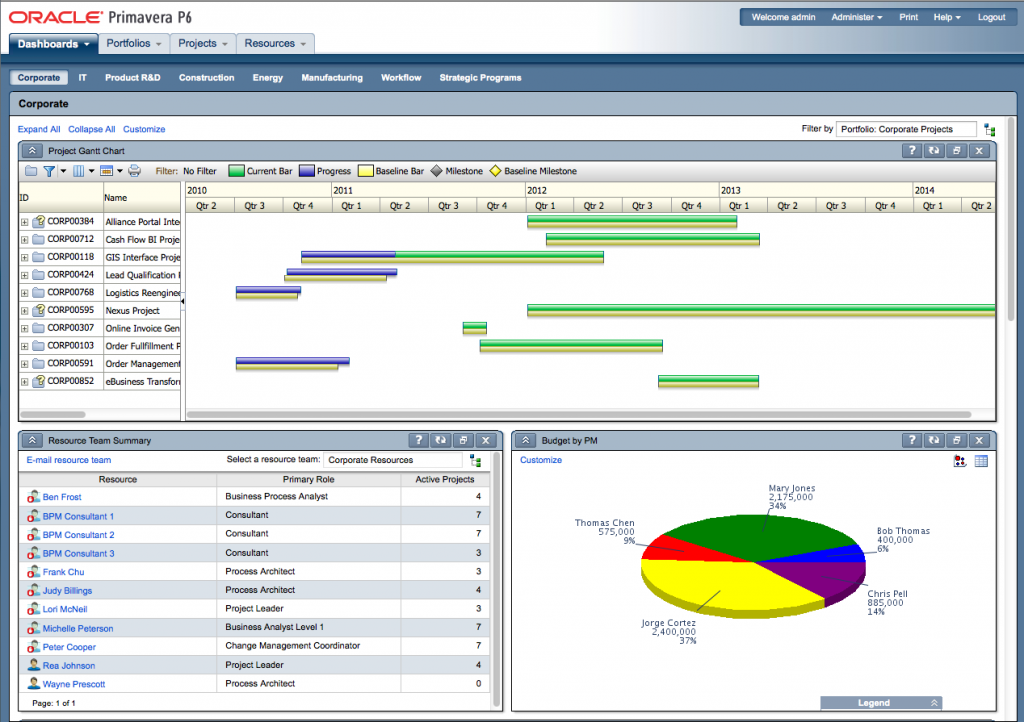Click the Customize link in Budget by PM
The height and width of the screenshot is (722, 1024).
coord(540,460)
